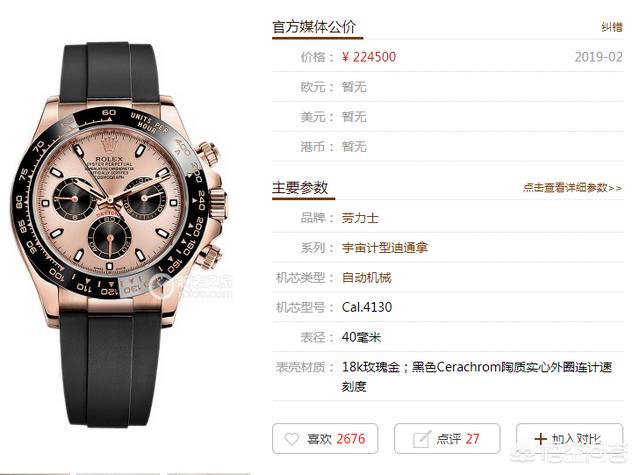640x475 pixels.
Task: Click the 18k玫瑰金 case material text
Action: tap(371, 367)
